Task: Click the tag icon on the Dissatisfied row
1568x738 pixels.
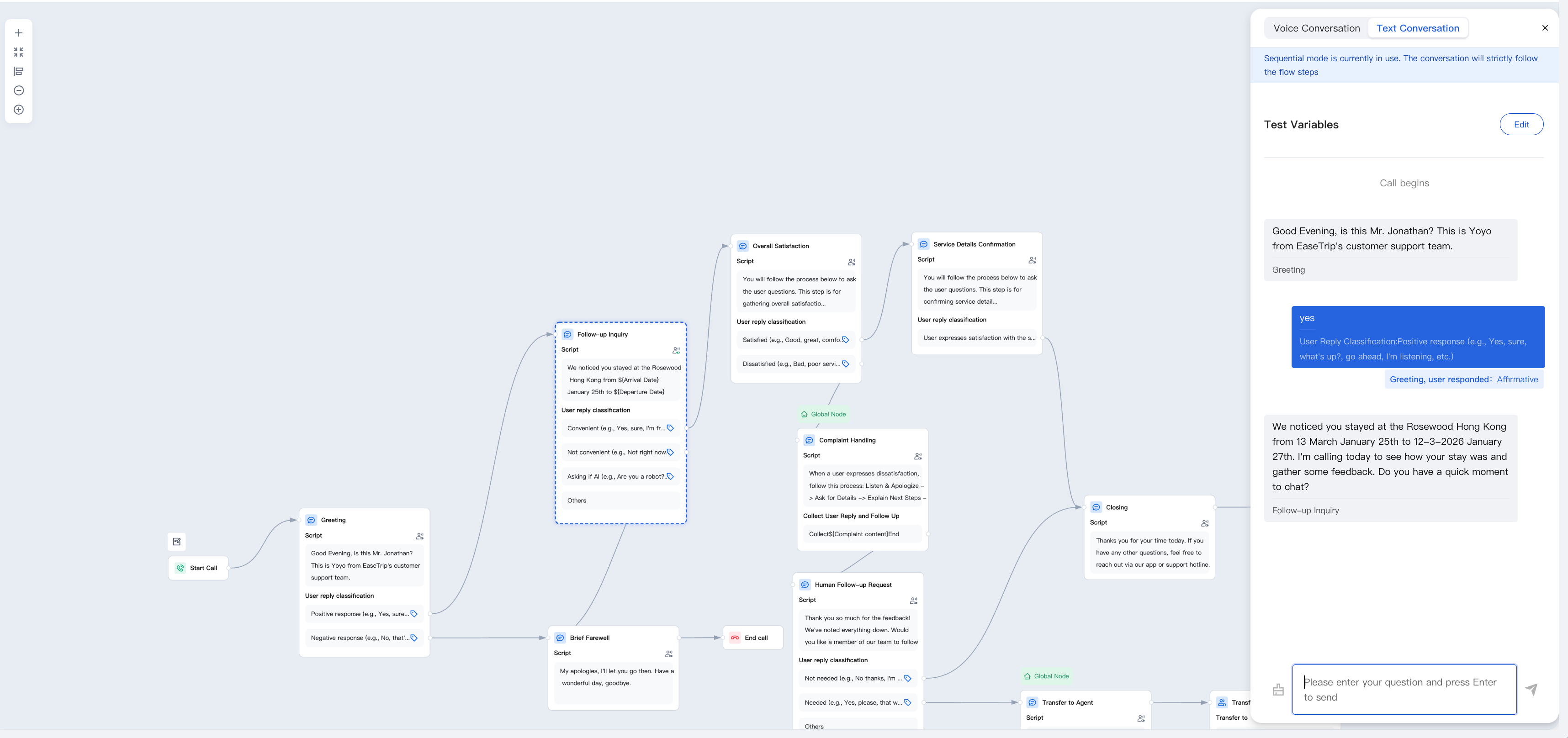Action: tap(846, 364)
